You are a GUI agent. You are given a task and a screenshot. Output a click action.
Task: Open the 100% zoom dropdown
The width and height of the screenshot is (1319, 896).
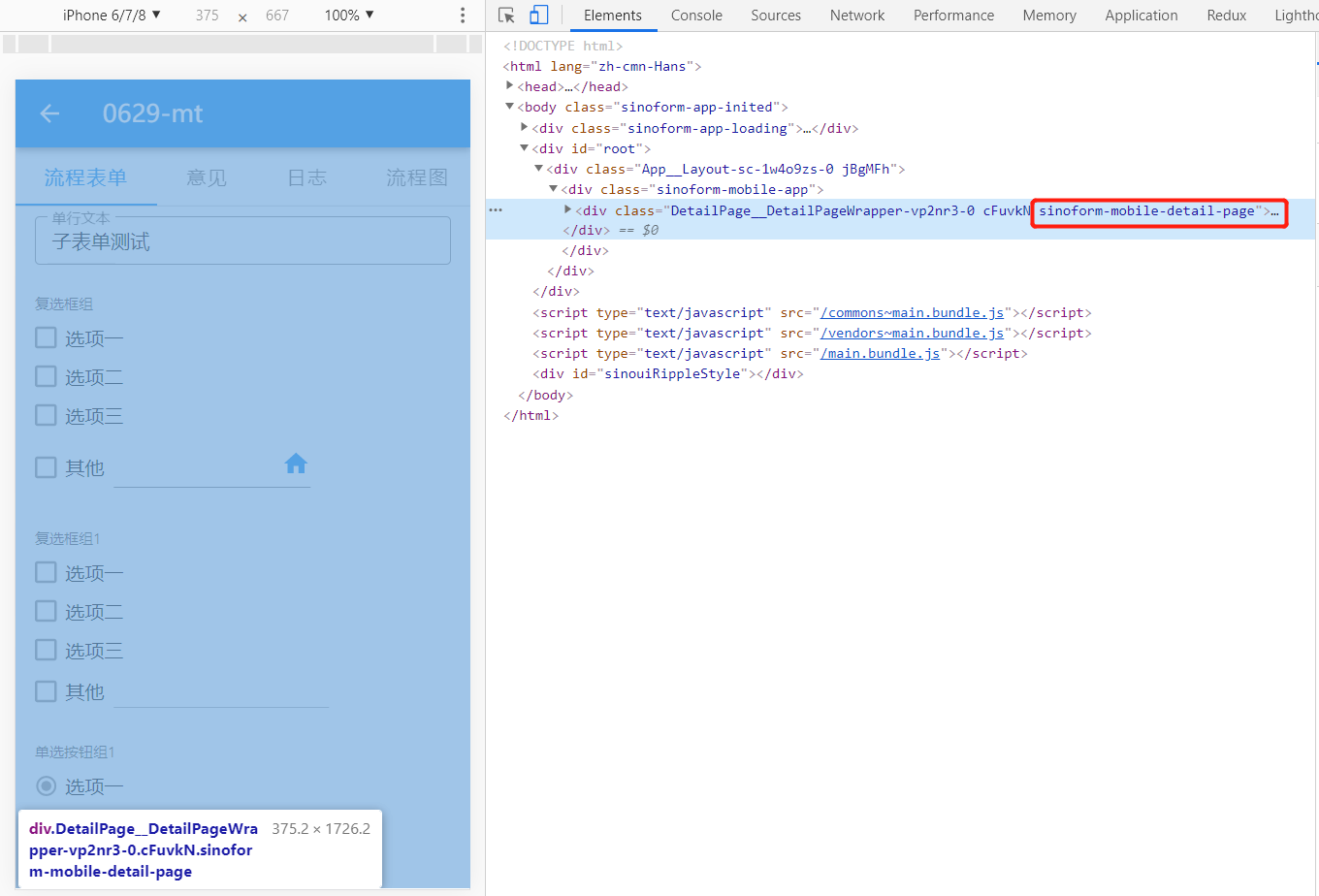tap(349, 16)
